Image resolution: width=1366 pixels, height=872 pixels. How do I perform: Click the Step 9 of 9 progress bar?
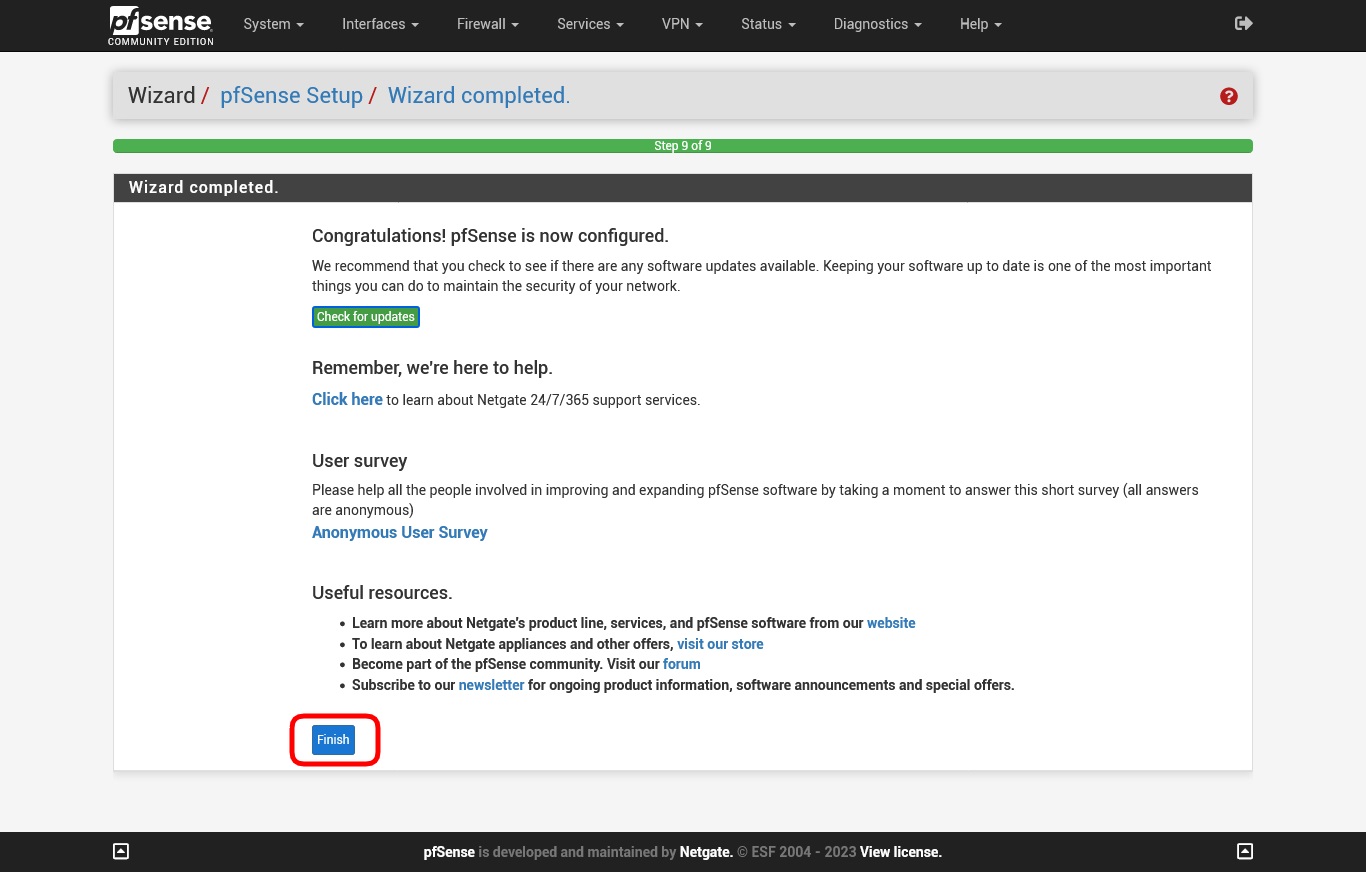pos(683,146)
